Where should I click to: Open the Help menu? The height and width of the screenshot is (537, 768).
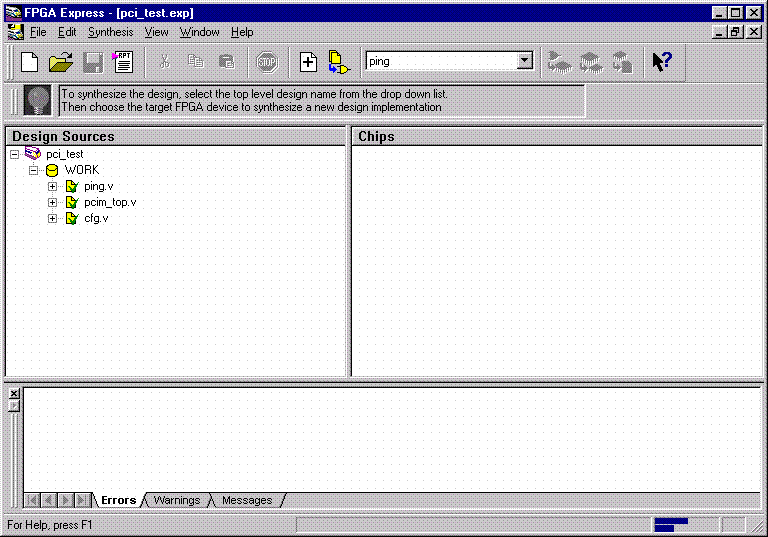[x=242, y=32]
